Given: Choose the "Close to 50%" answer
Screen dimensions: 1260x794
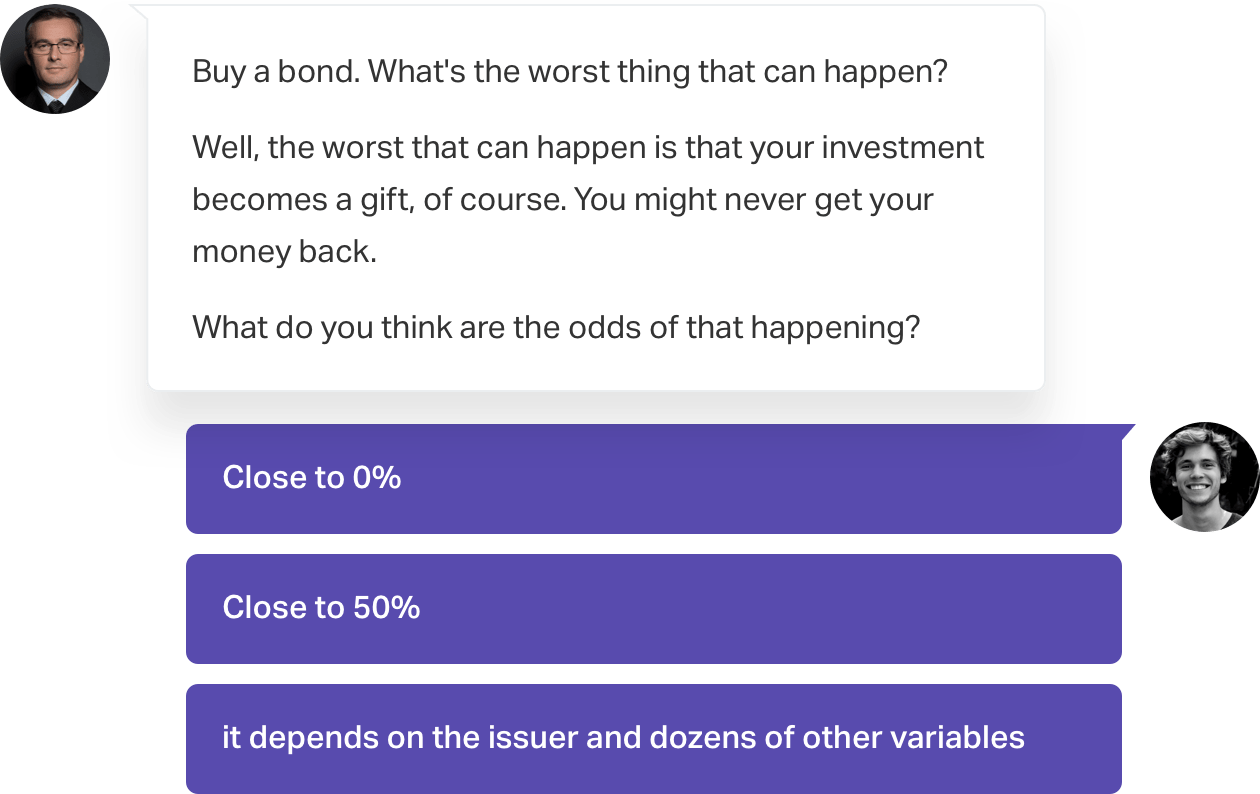Looking at the screenshot, I should coord(653,608).
